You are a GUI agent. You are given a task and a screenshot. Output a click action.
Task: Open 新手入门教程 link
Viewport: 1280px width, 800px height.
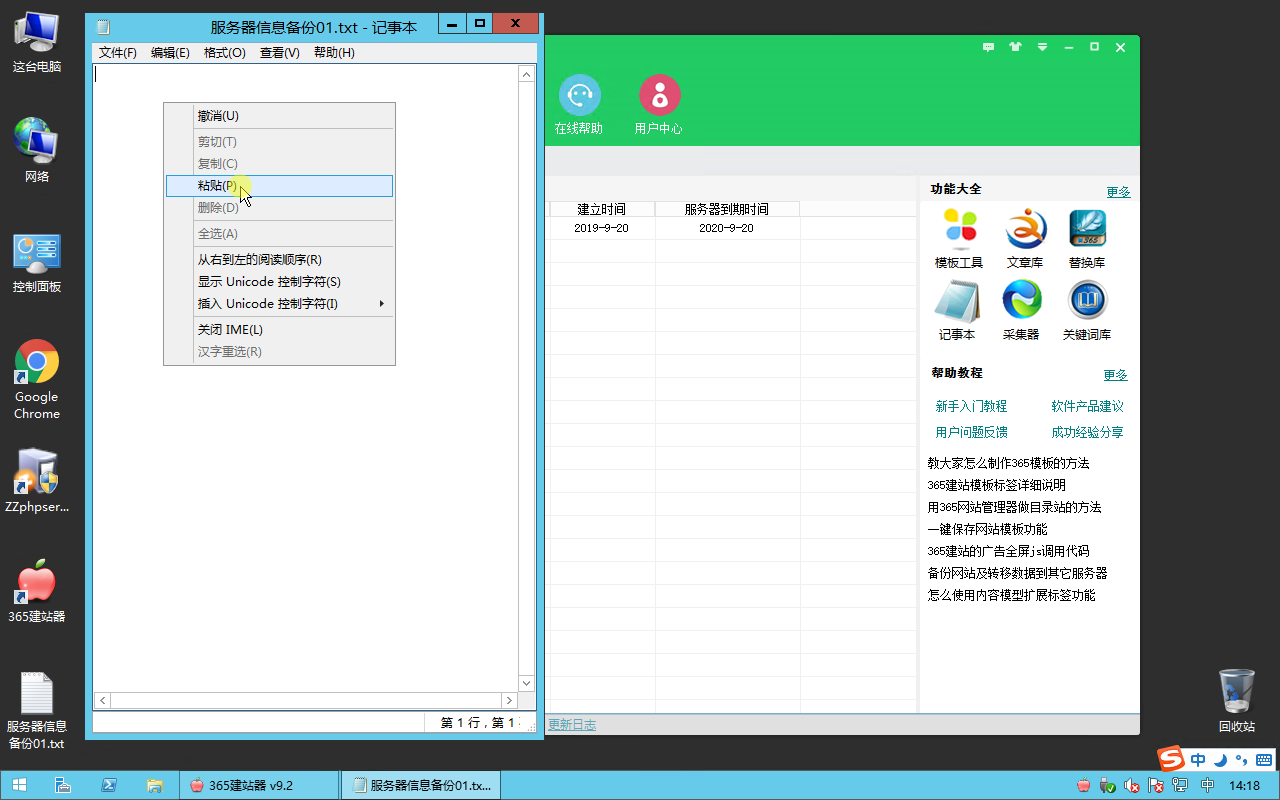click(x=971, y=406)
